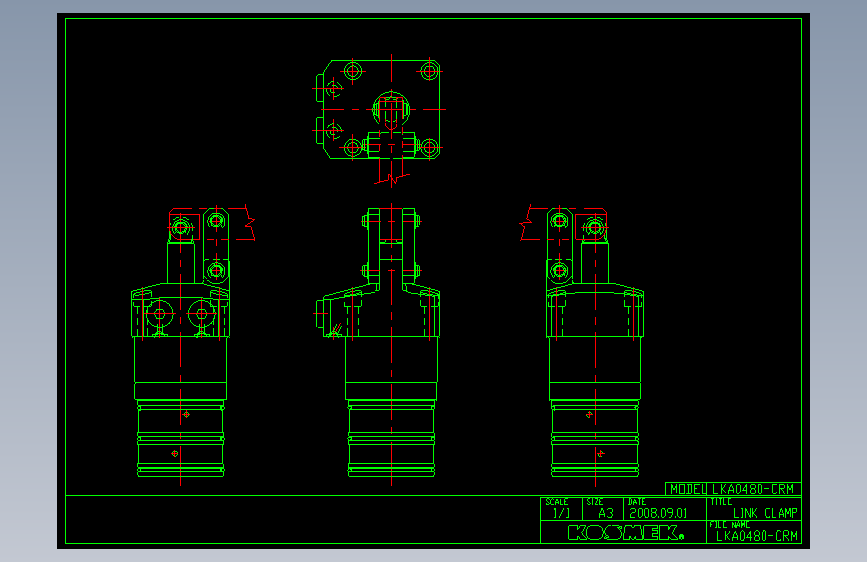Click the SCALE label in title block

pos(557,502)
